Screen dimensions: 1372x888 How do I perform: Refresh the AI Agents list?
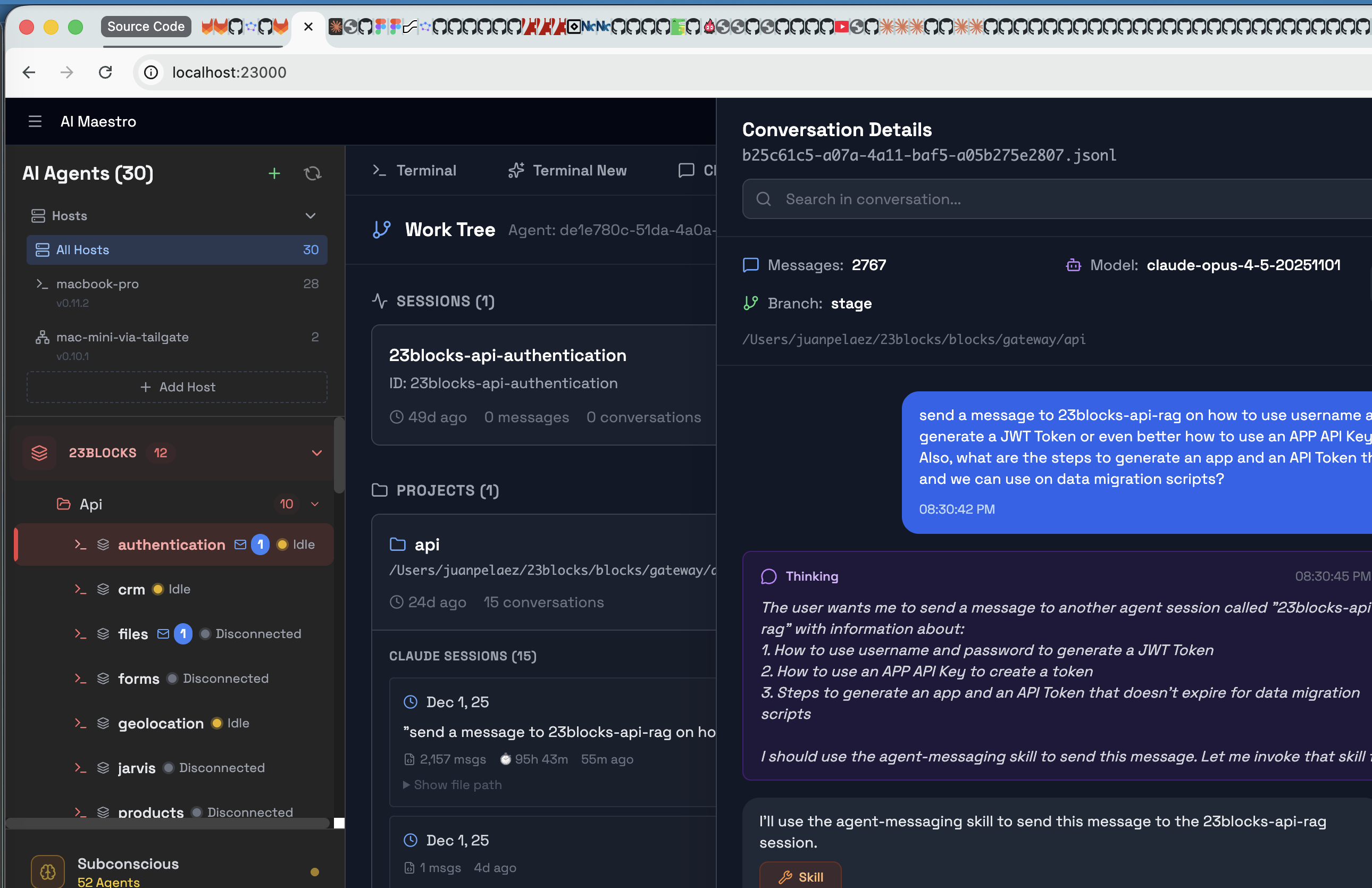tap(313, 173)
